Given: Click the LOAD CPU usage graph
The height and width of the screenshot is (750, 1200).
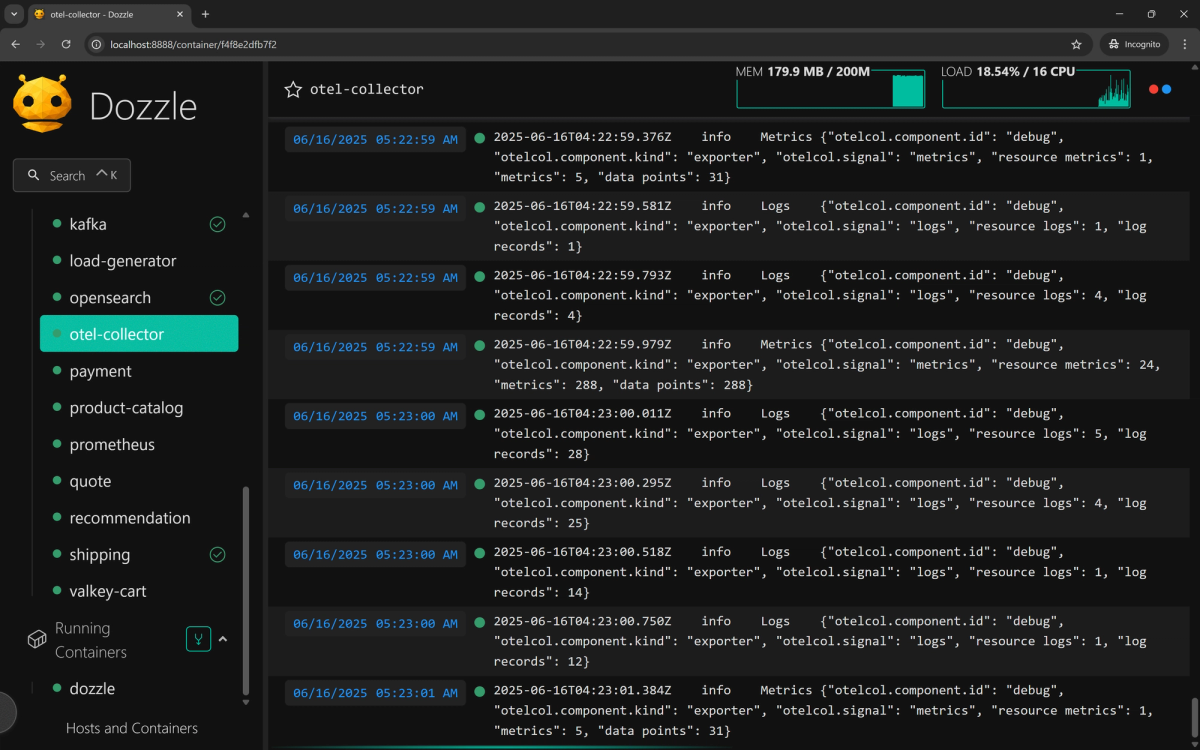Looking at the screenshot, I should (x=1036, y=92).
